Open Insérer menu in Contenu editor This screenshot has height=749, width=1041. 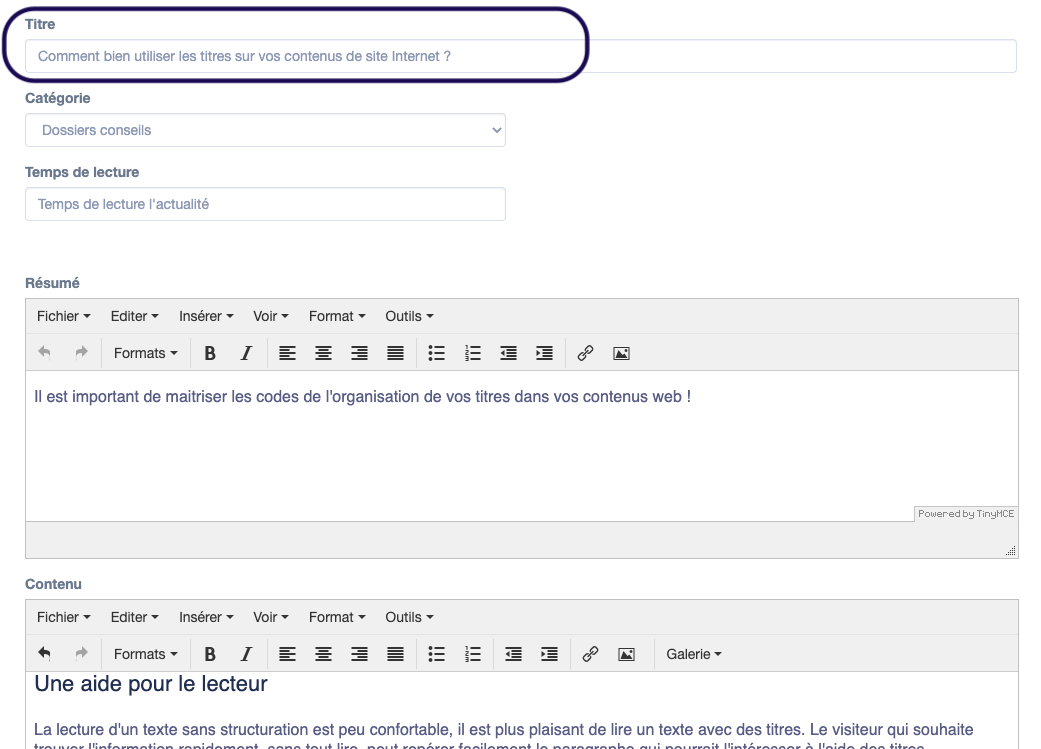coord(206,617)
